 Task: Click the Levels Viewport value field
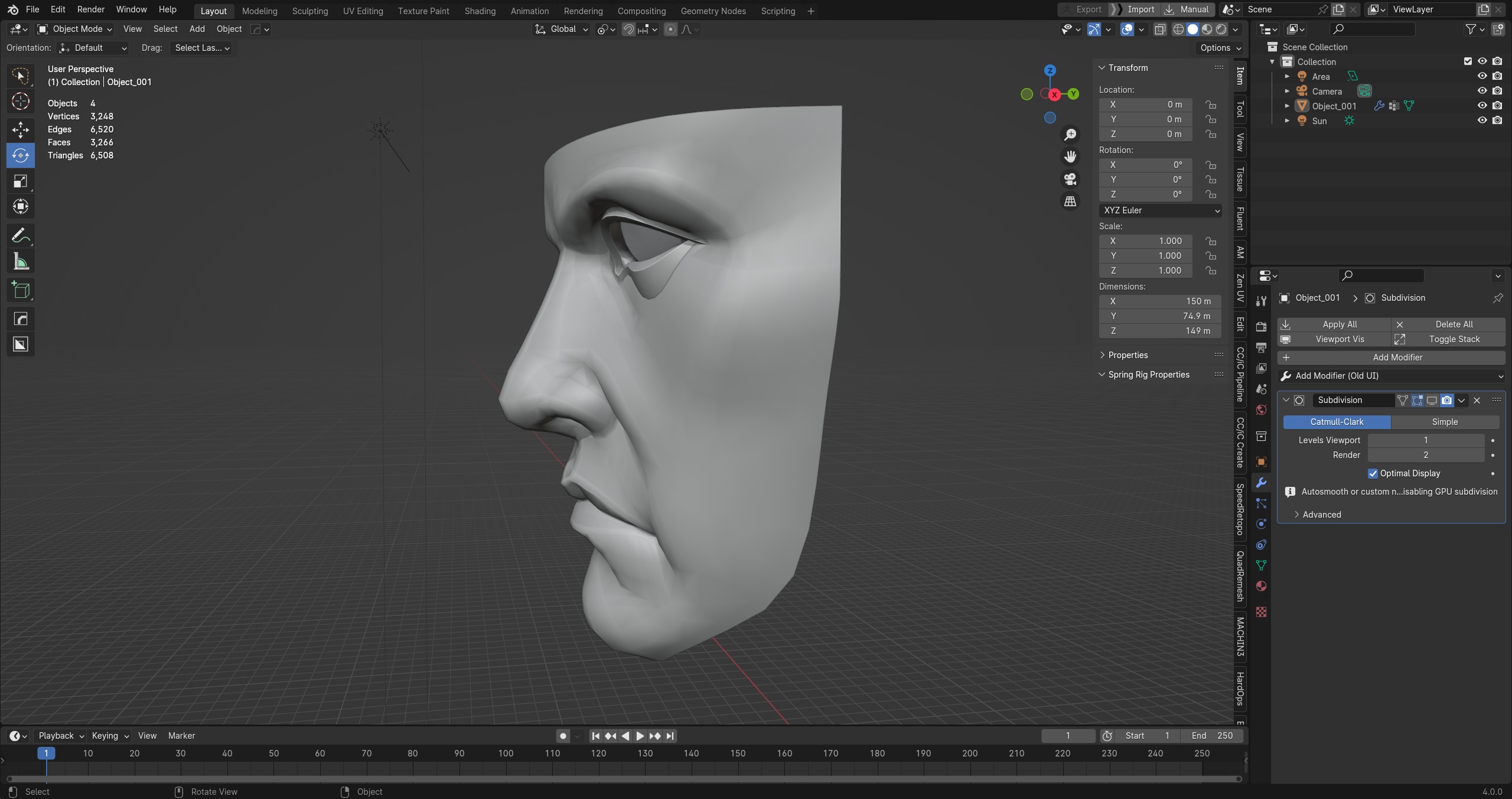point(1426,440)
